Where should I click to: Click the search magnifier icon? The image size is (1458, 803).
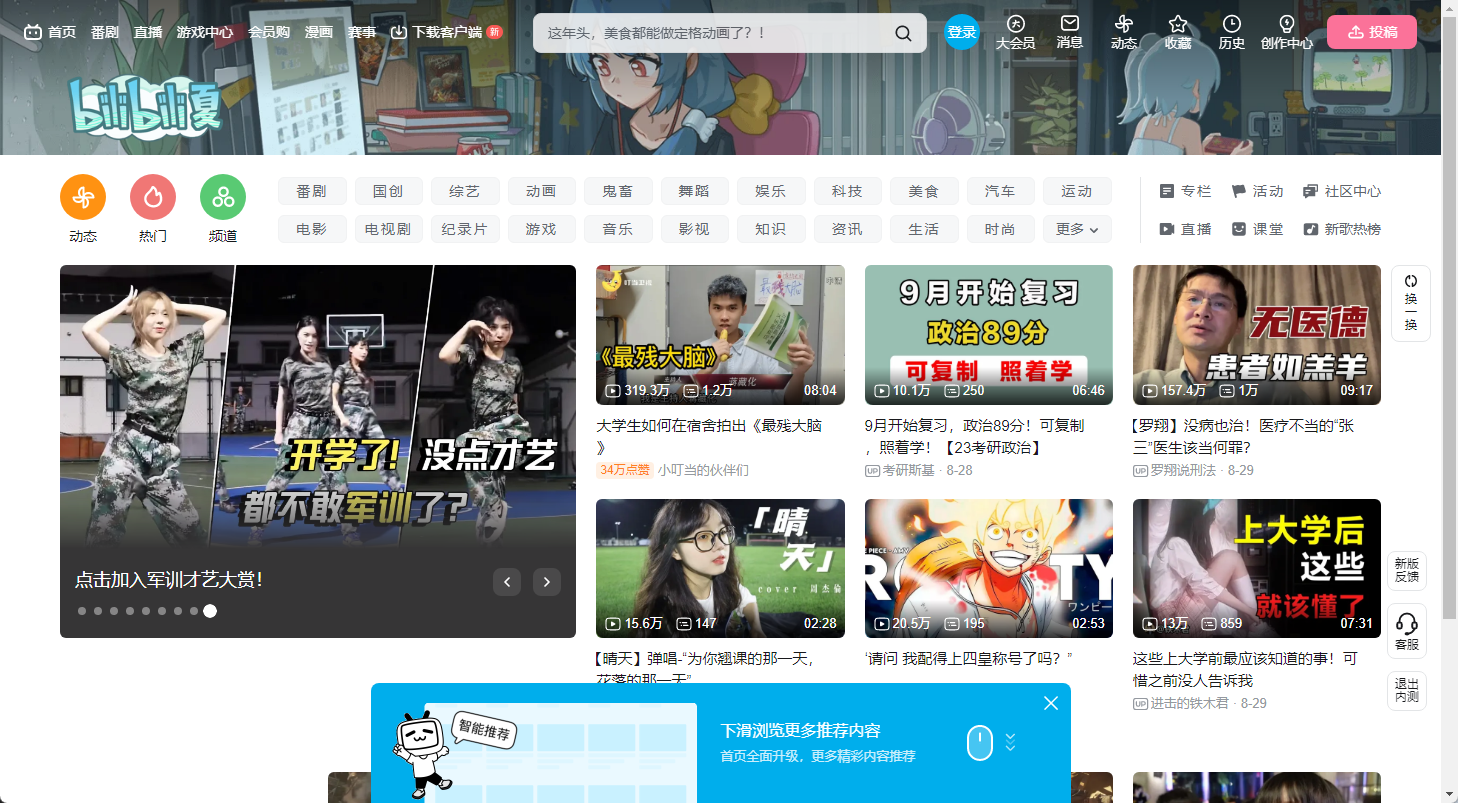(x=903, y=33)
